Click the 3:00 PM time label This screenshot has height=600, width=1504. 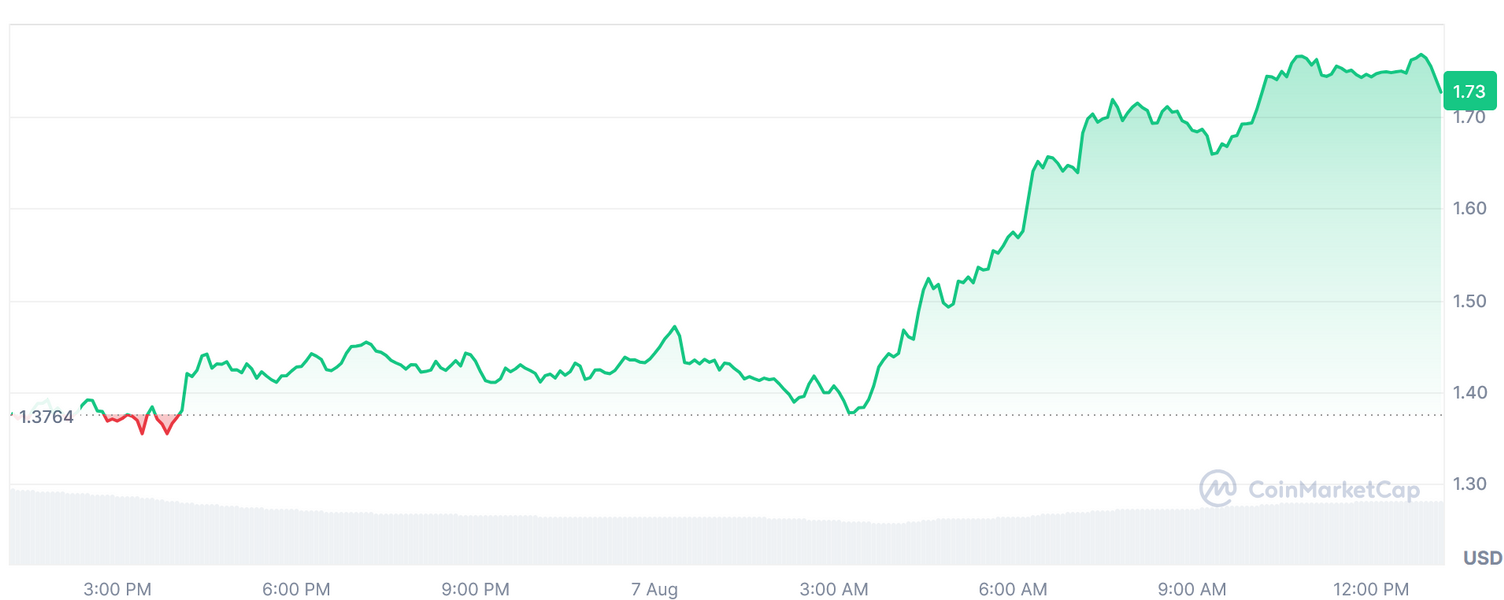click(x=118, y=589)
